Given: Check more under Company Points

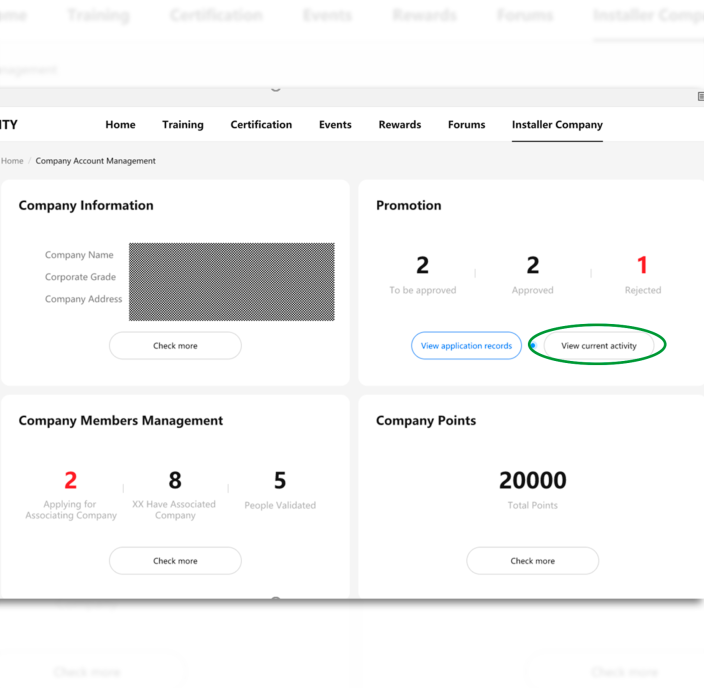Looking at the screenshot, I should (532, 561).
